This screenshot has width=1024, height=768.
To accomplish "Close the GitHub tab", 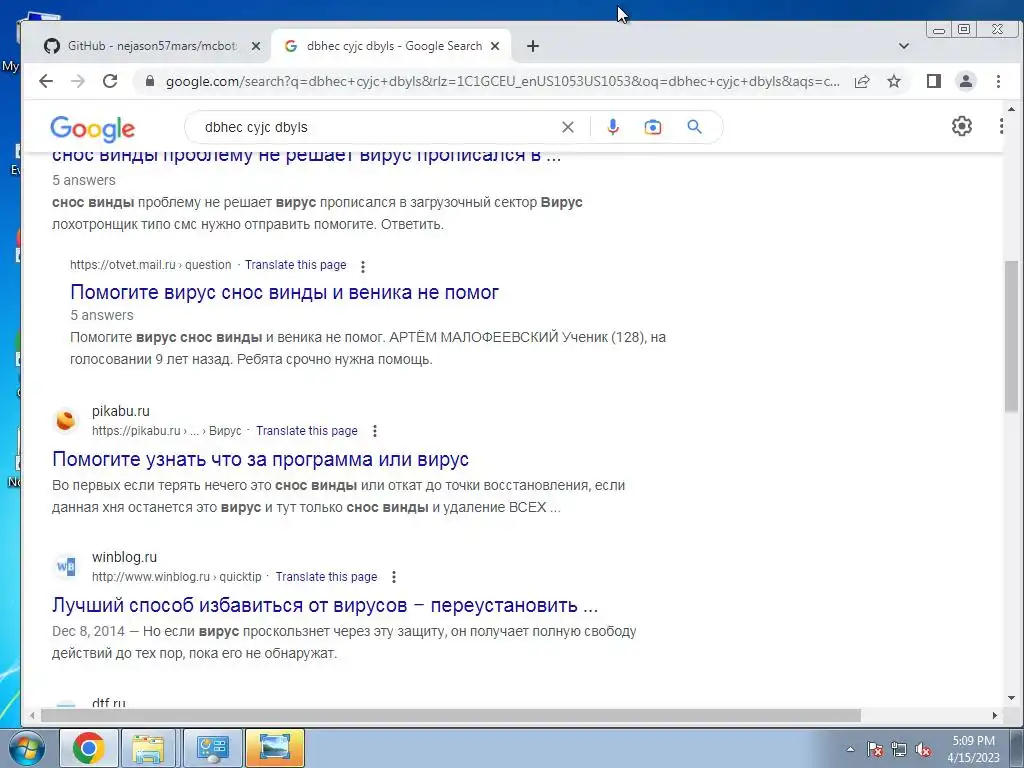I will pyautogui.click(x=256, y=46).
